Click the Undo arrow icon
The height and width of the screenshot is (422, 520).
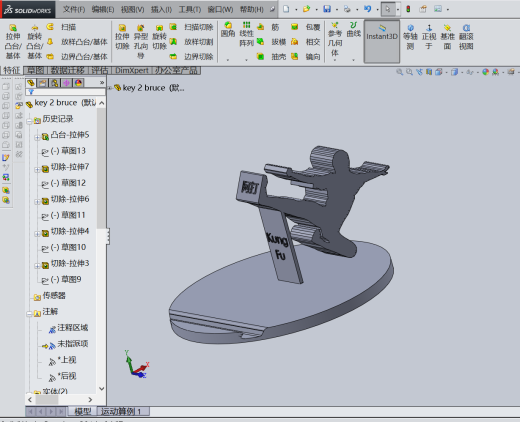368,9
